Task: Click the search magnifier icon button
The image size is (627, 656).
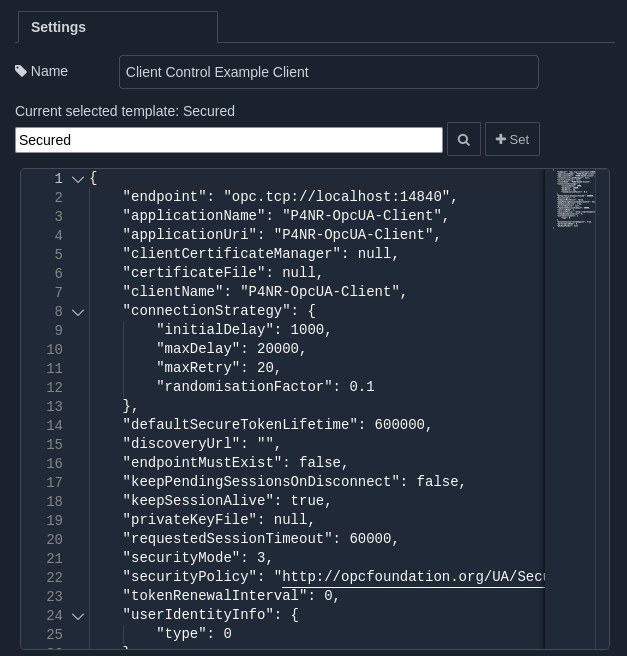Action: (463, 140)
